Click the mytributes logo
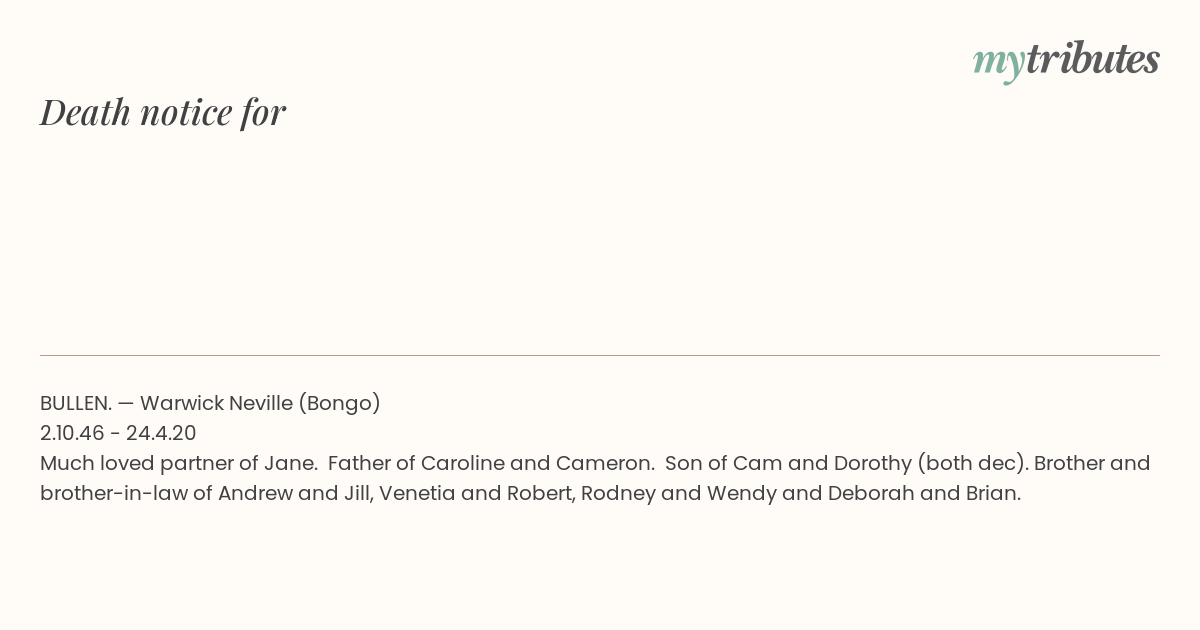Viewport: 1200px width, 630px height. [x=1066, y=61]
